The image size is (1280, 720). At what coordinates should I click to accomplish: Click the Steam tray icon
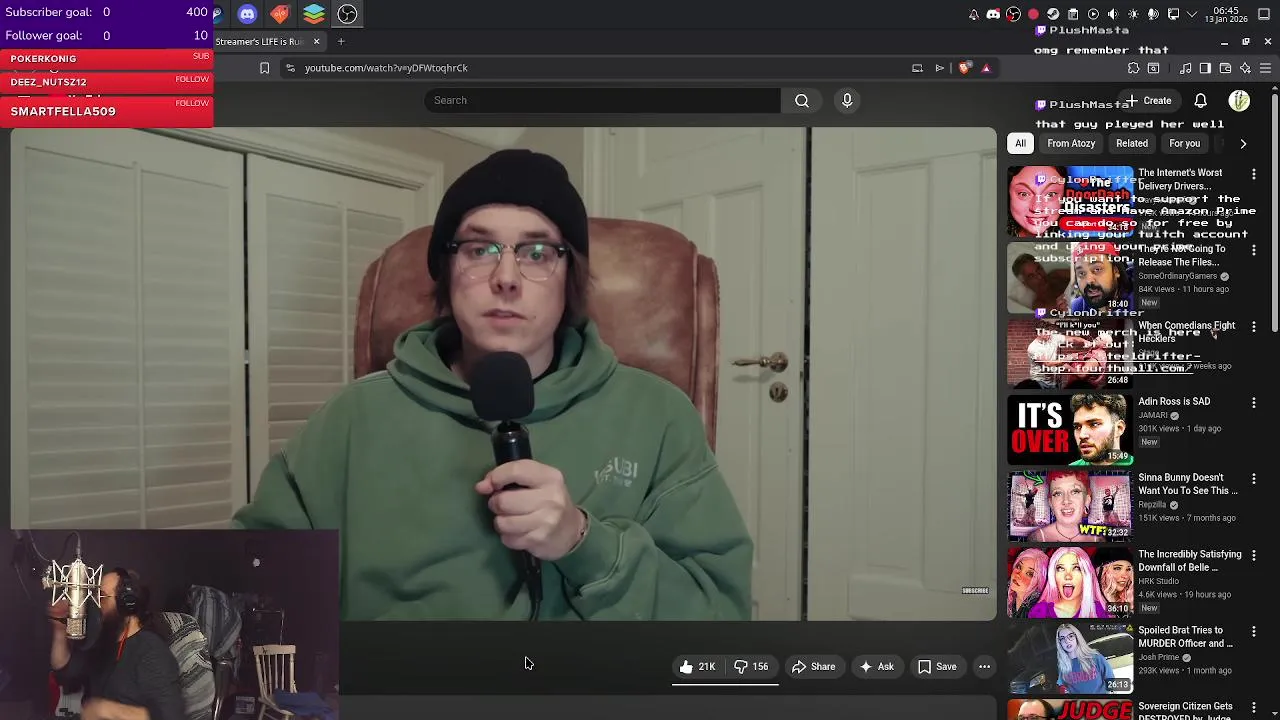click(x=1053, y=14)
